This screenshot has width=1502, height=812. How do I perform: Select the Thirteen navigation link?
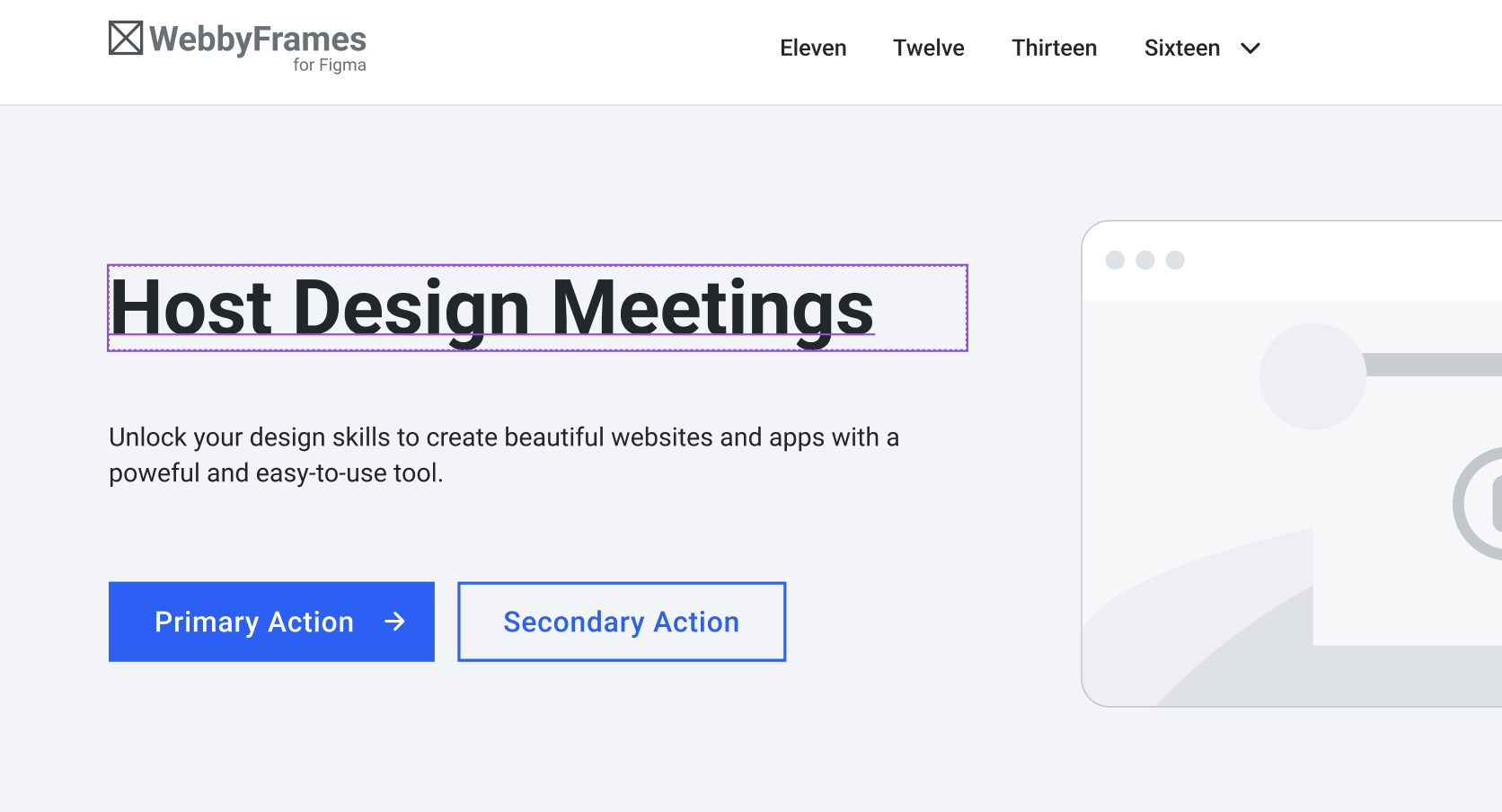click(1054, 48)
